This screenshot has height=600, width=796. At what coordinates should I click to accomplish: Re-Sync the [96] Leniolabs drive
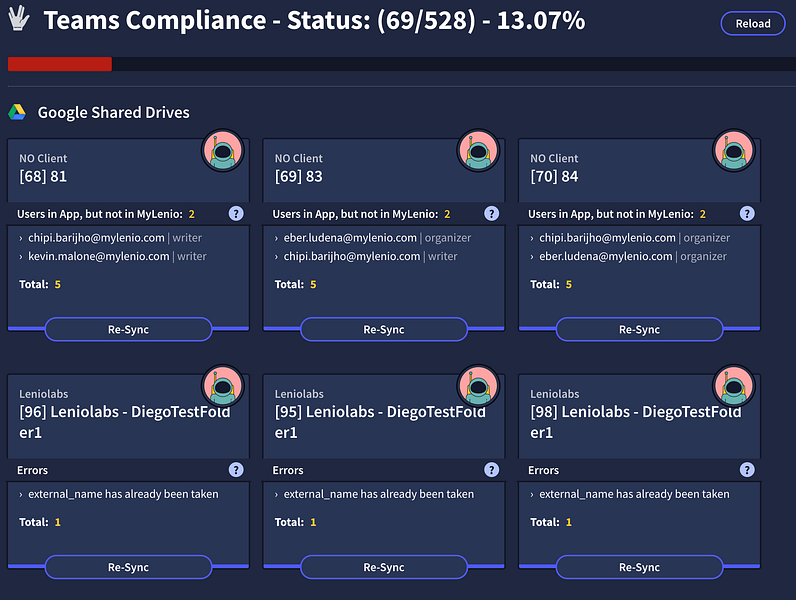tap(128, 567)
